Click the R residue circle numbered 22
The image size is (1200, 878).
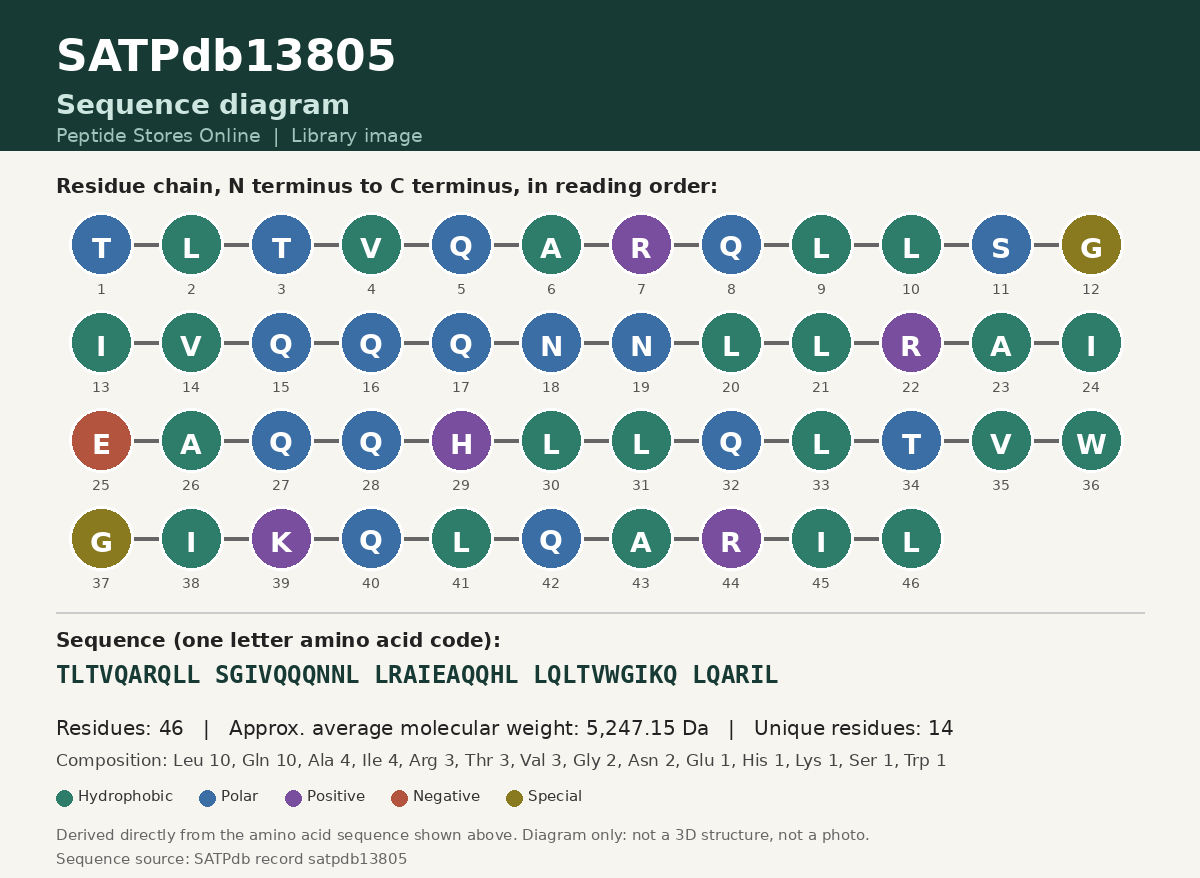click(911, 343)
